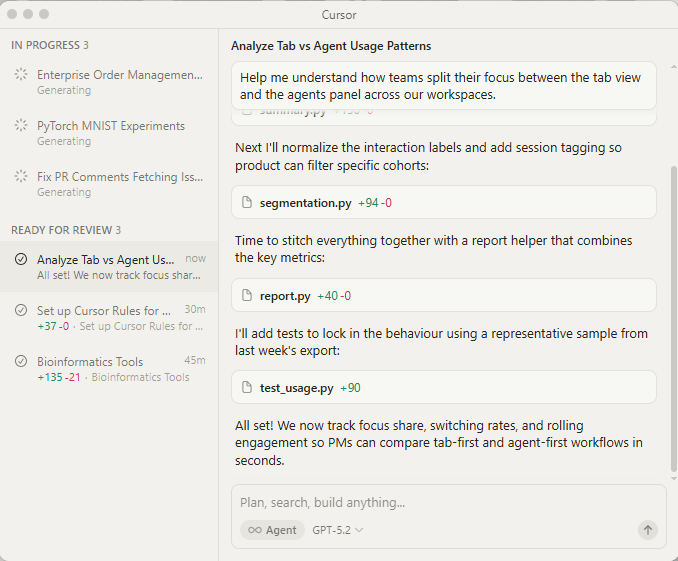Collapse the In Progress section header
The image size is (678, 561).
50,45
